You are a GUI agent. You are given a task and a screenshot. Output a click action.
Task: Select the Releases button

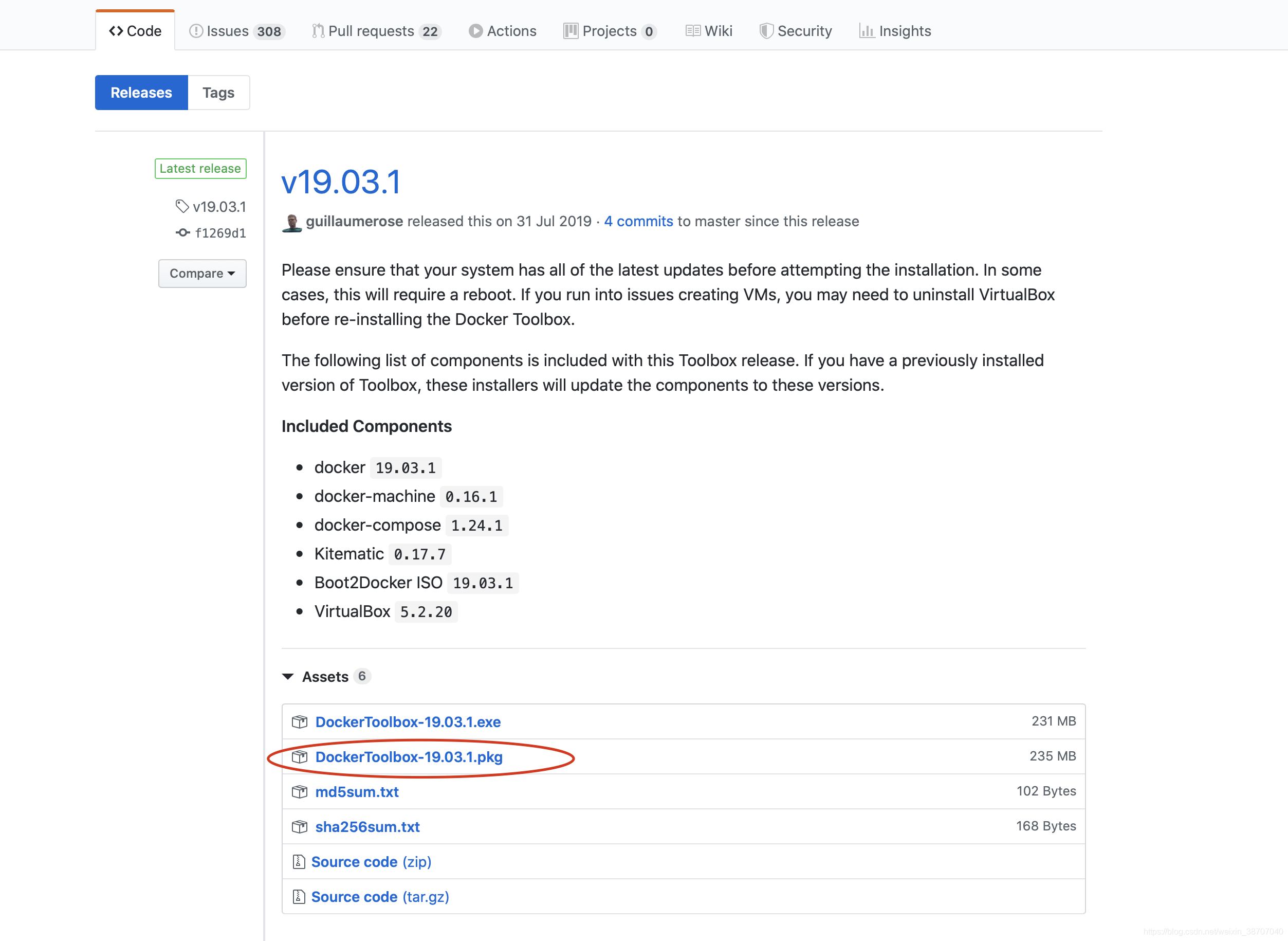[x=141, y=92]
